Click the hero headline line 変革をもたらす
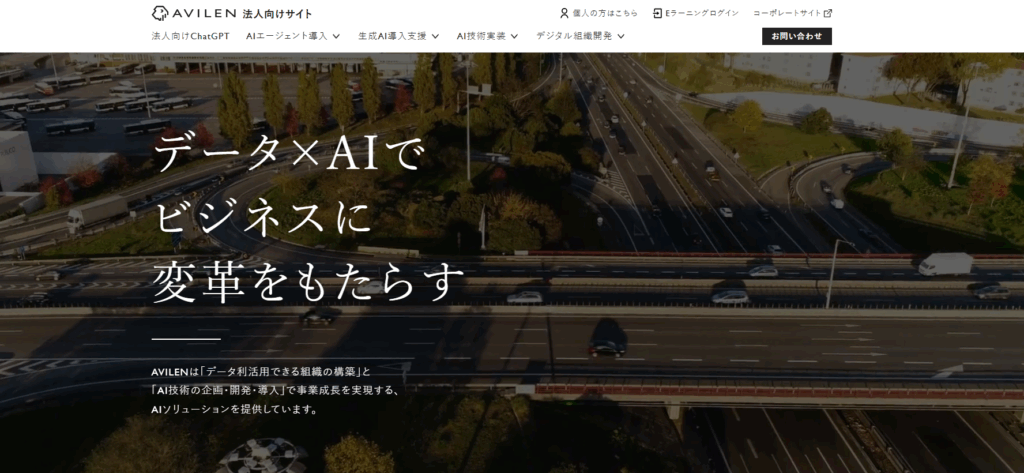This screenshot has height=473, width=1024. pos(308,281)
